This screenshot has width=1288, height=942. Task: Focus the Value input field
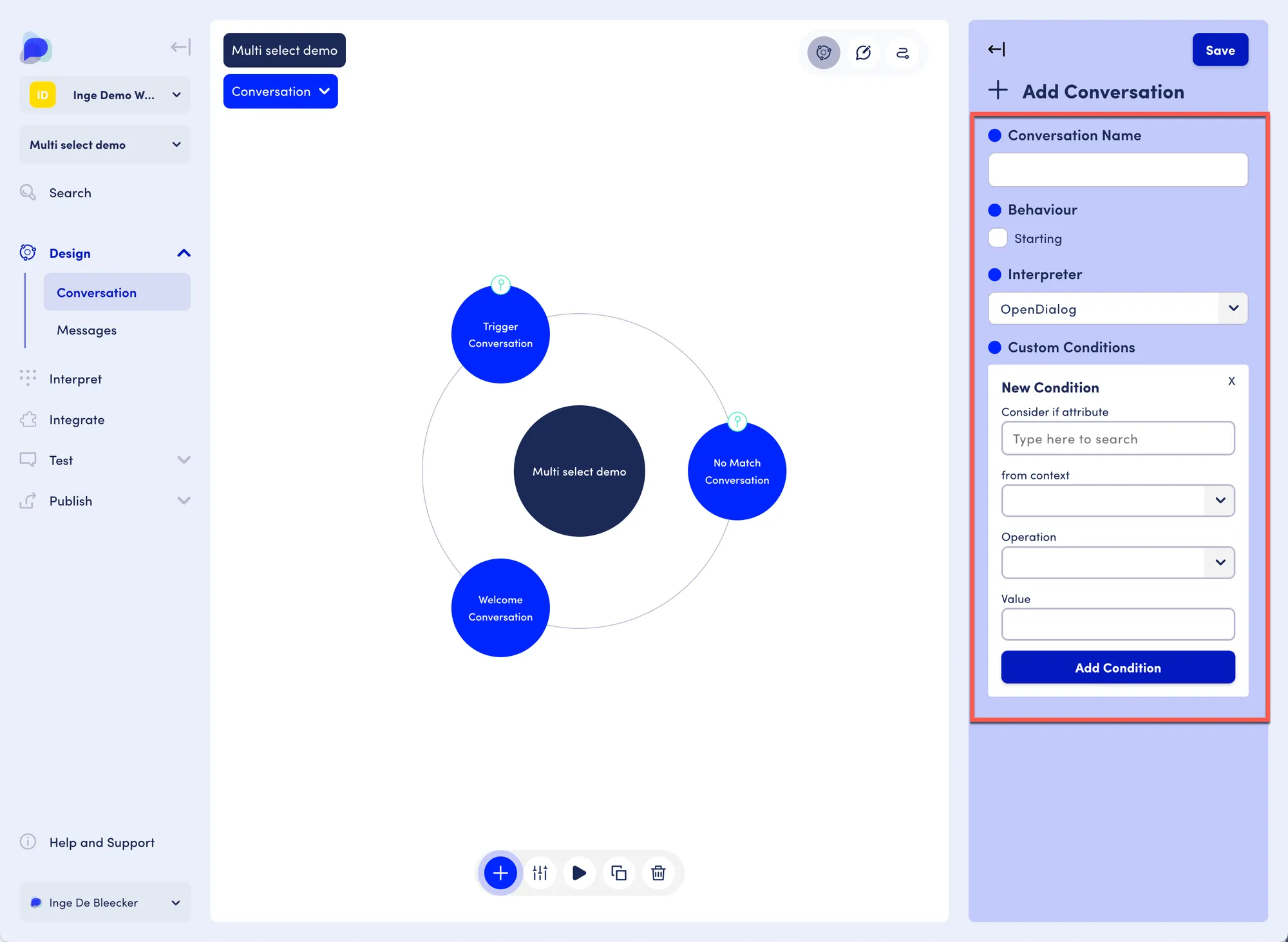(1118, 624)
